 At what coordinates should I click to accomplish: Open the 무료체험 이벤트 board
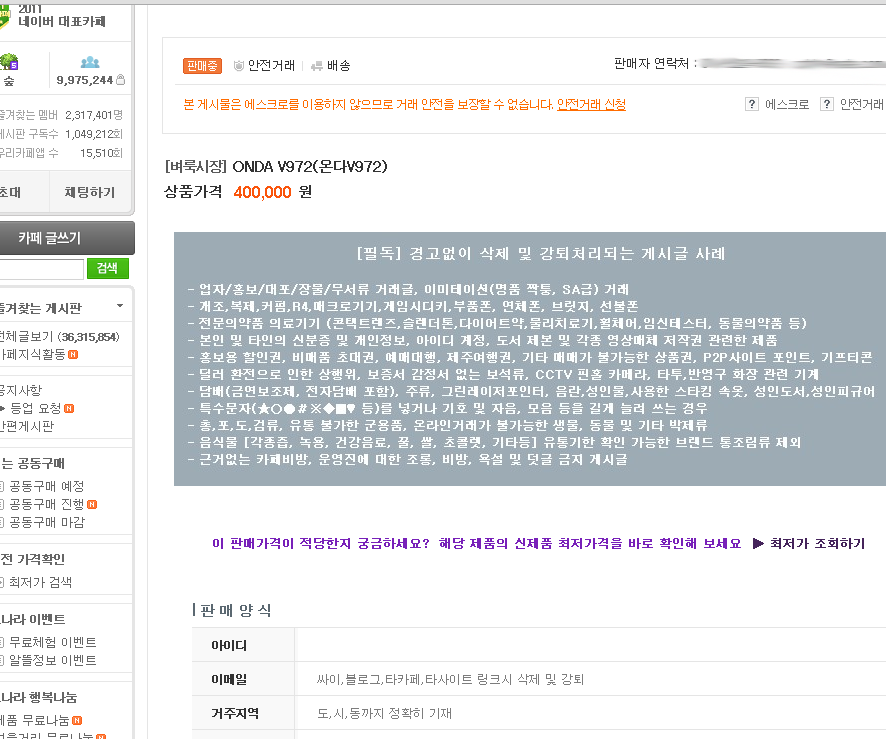[x=53, y=642]
